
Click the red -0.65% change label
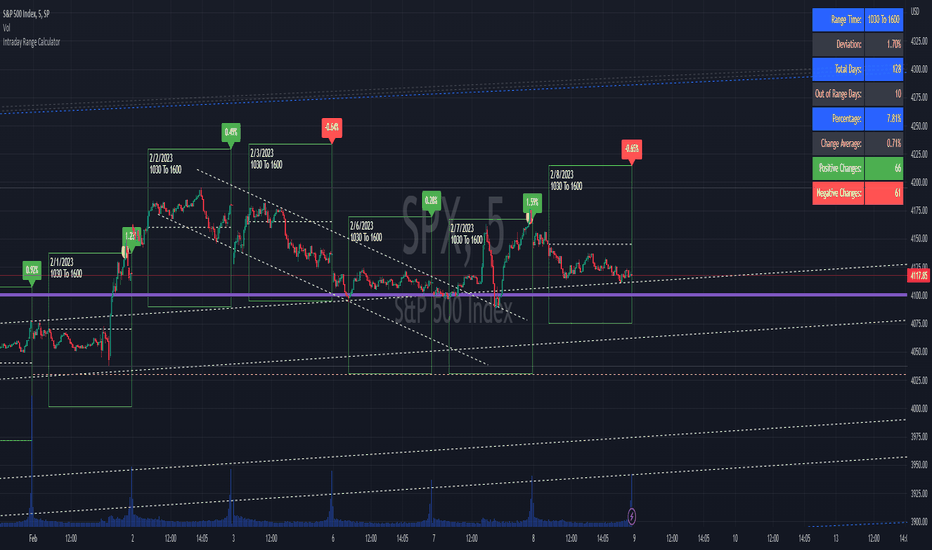[x=631, y=148]
